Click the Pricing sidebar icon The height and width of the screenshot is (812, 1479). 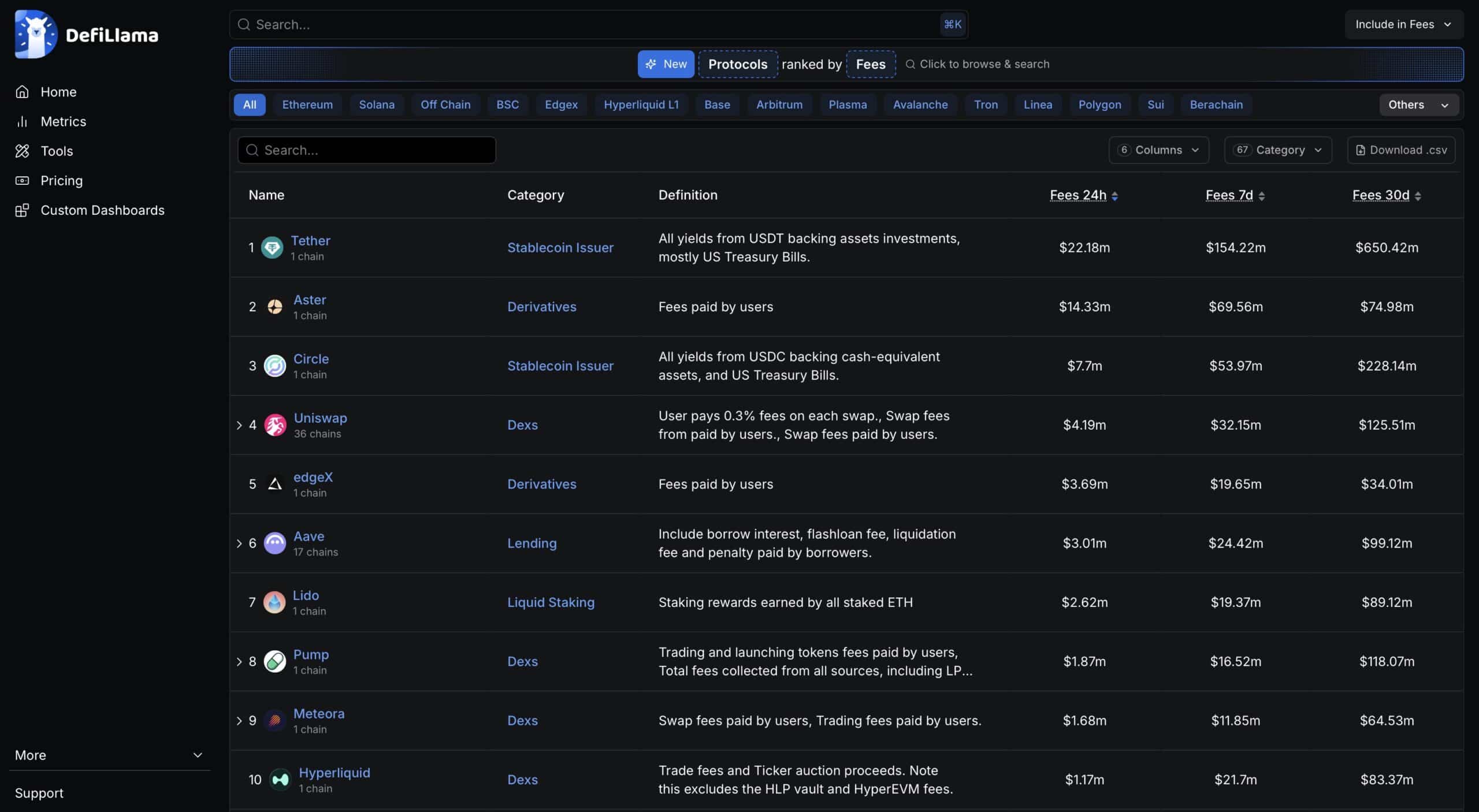(22, 181)
